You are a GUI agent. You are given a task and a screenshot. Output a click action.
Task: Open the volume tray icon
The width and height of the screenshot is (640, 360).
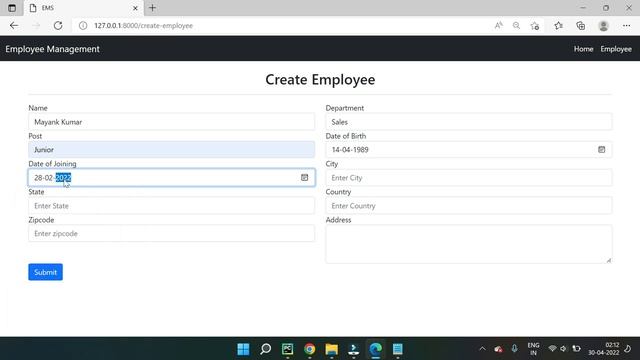(563, 349)
